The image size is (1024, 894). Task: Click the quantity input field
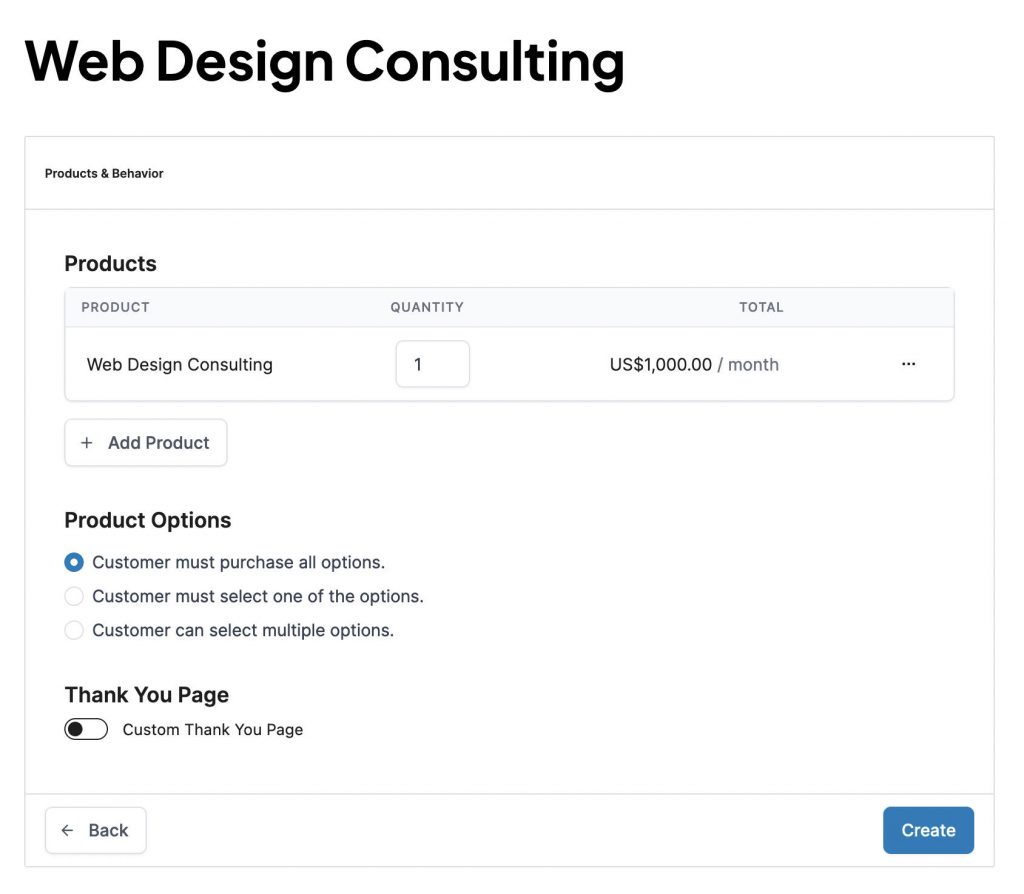click(432, 364)
